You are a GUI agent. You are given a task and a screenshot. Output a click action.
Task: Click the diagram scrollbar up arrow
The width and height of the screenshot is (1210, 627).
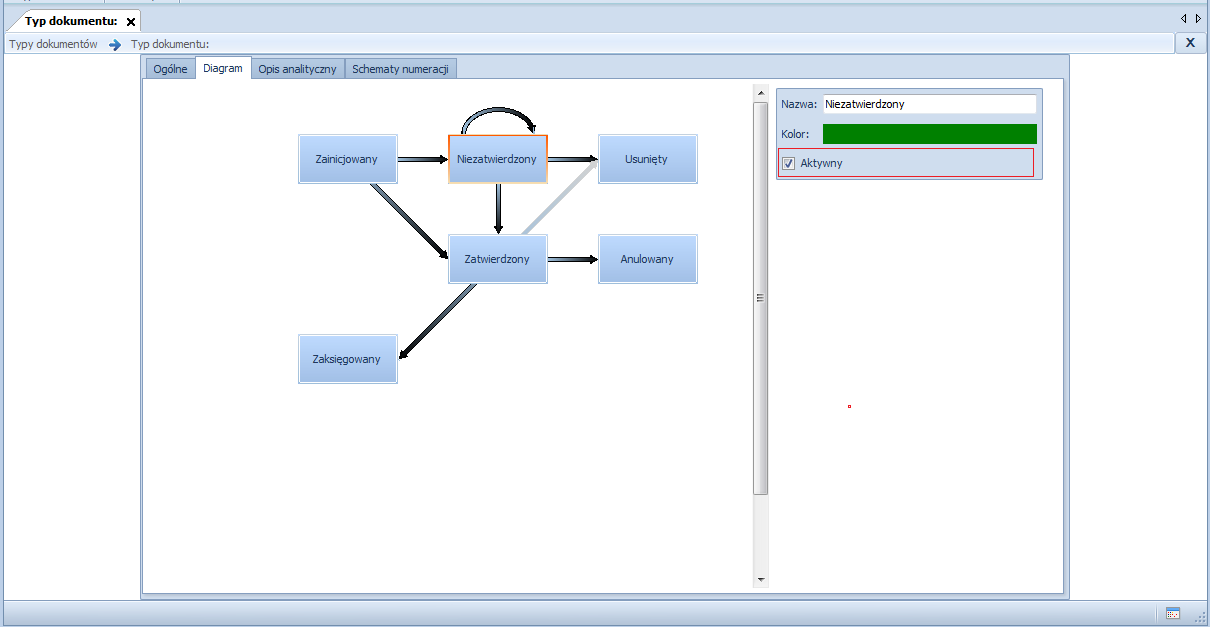point(761,93)
